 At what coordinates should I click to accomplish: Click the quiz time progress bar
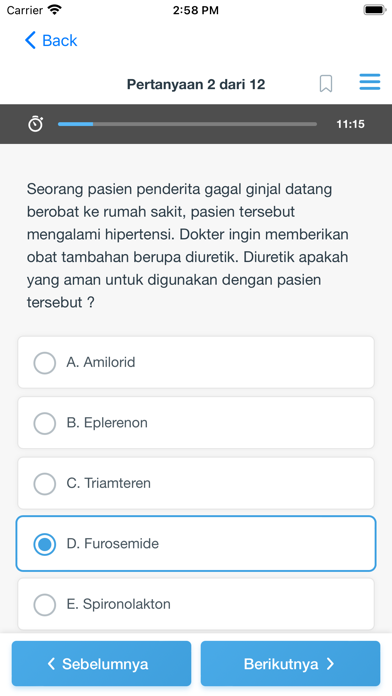click(x=187, y=124)
